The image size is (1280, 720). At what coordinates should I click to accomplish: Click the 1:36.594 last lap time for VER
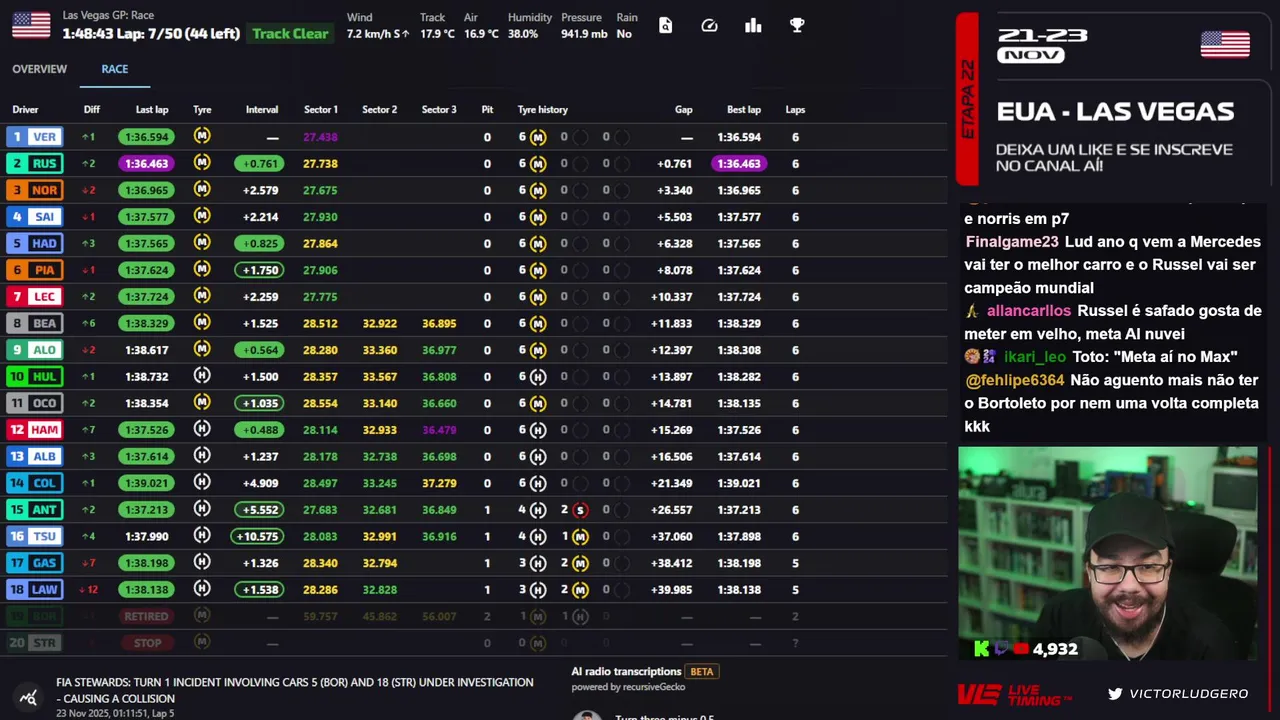click(x=146, y=137)
